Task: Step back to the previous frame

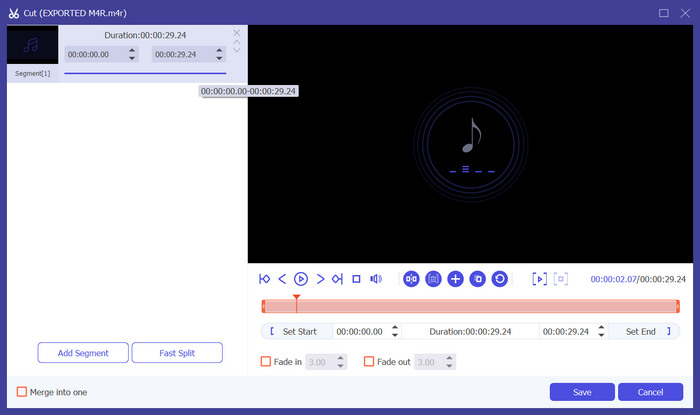Action: [282, 279]
